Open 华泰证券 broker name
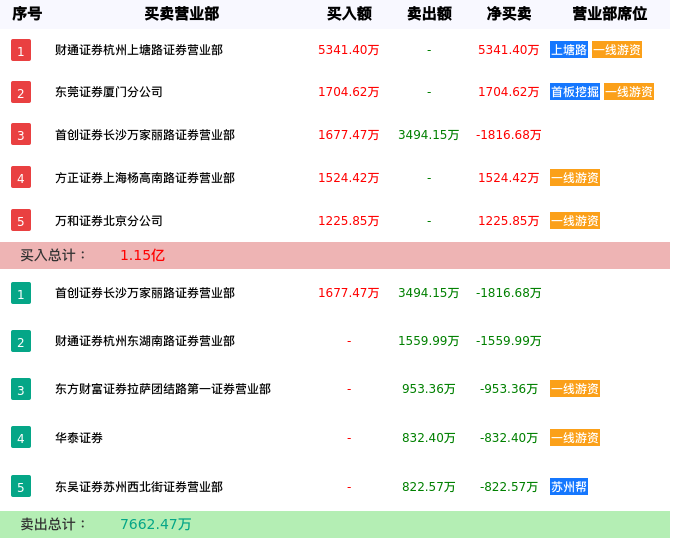The height and width of the screenshot is (540, 676). click(79, 438)
